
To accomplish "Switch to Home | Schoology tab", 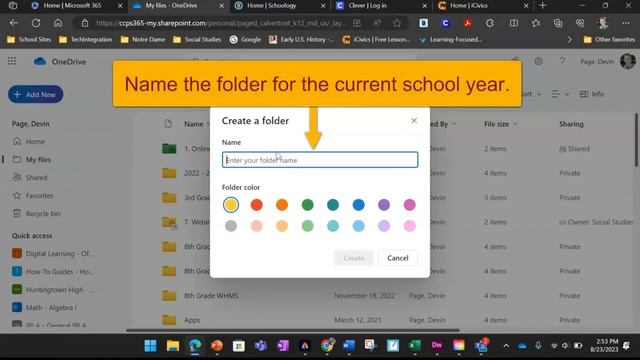I will click(x=271, y=6).
